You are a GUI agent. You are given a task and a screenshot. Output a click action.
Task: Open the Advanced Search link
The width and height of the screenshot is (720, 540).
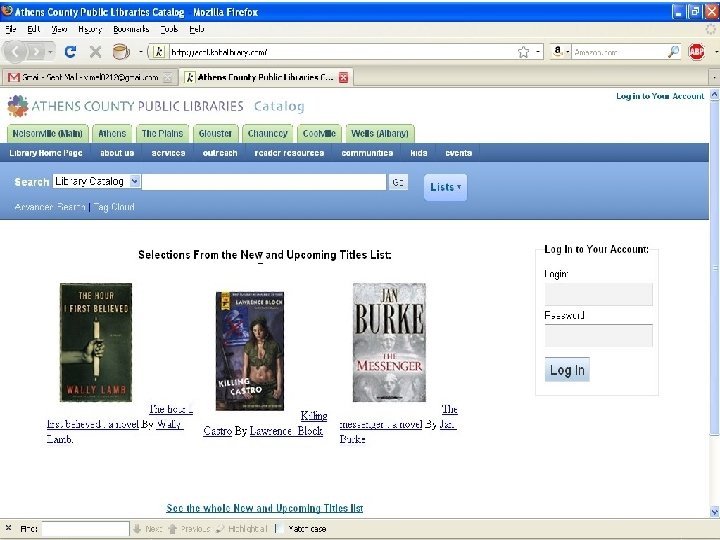[x=50, y=207]
